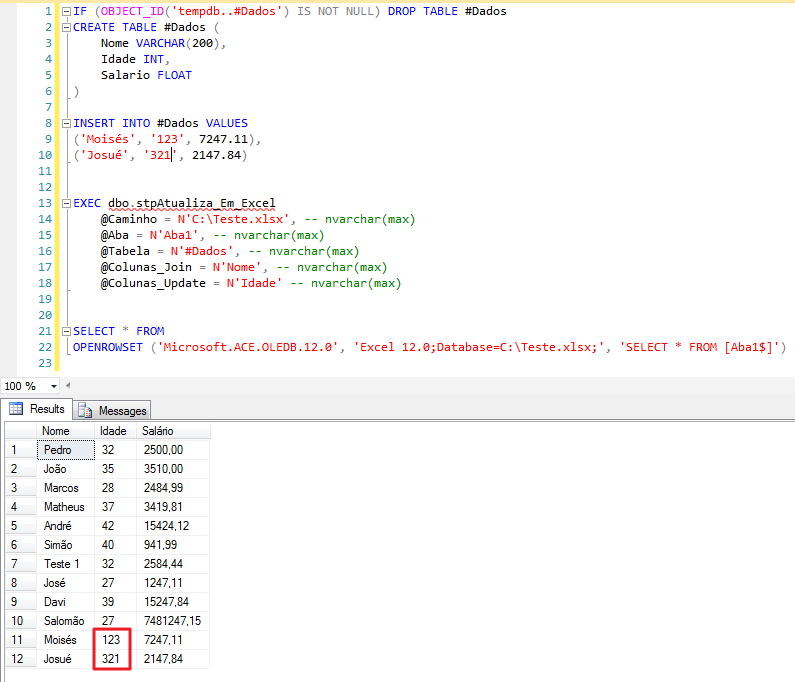Click the OPENROWSET keyword on line 22
This screenshot has height=682, width=795.
coord(108,347)
